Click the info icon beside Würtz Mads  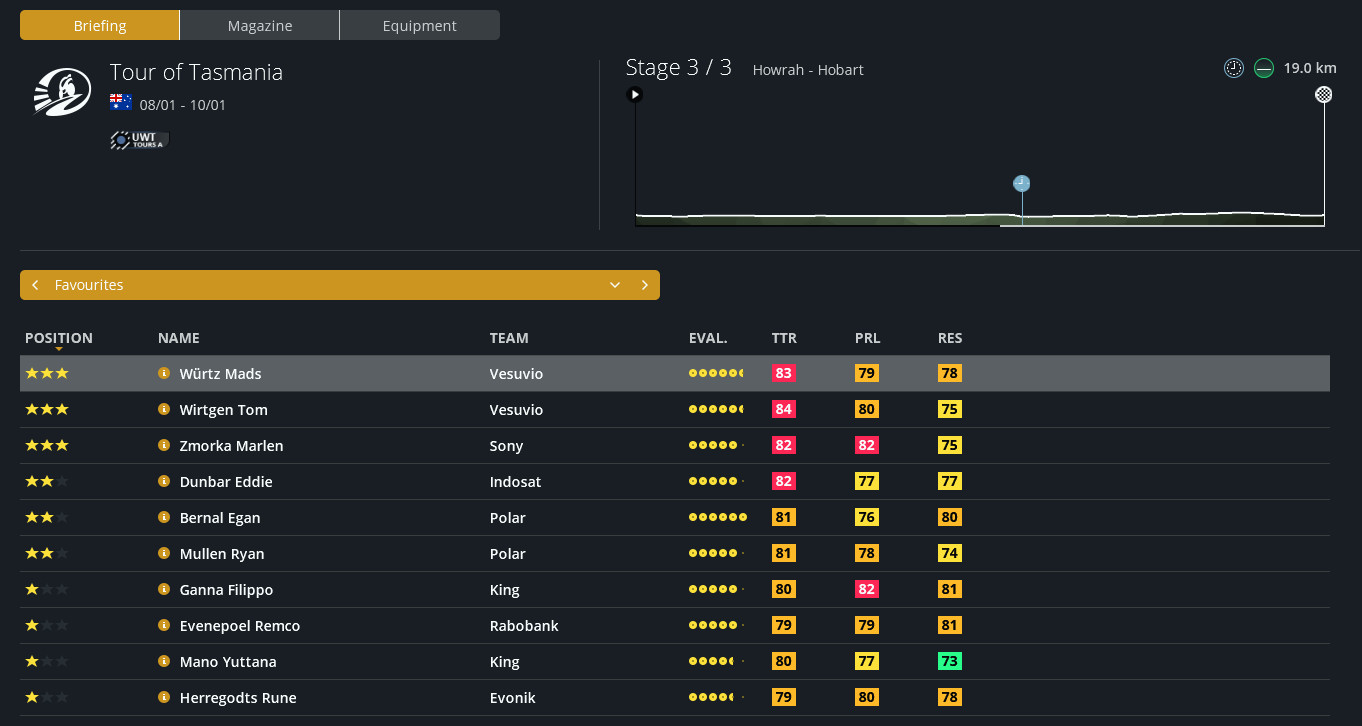pyautogui.click(x=164, y=373)
